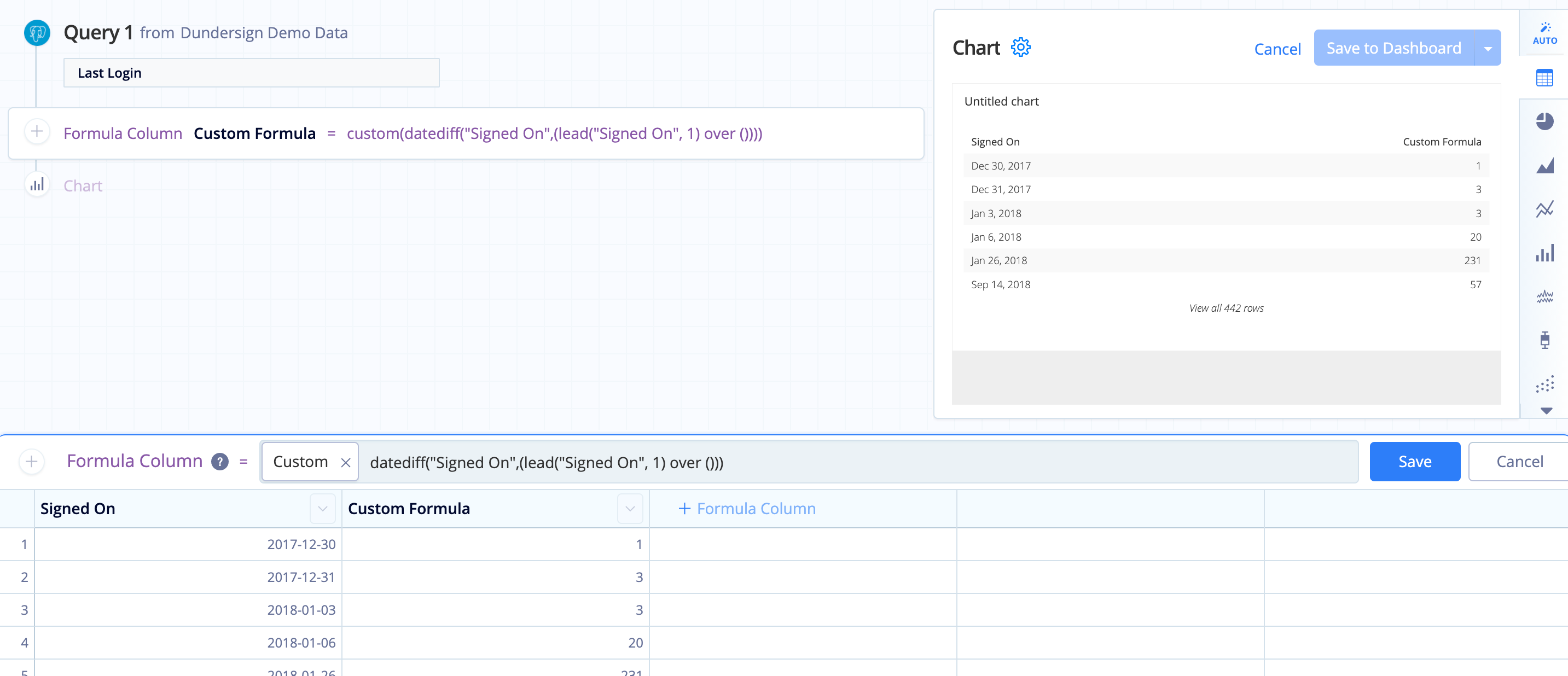The width and height of the screenshot is (1568, 676).
Task: Select the area chart type icon
Action: (1544, 166)
